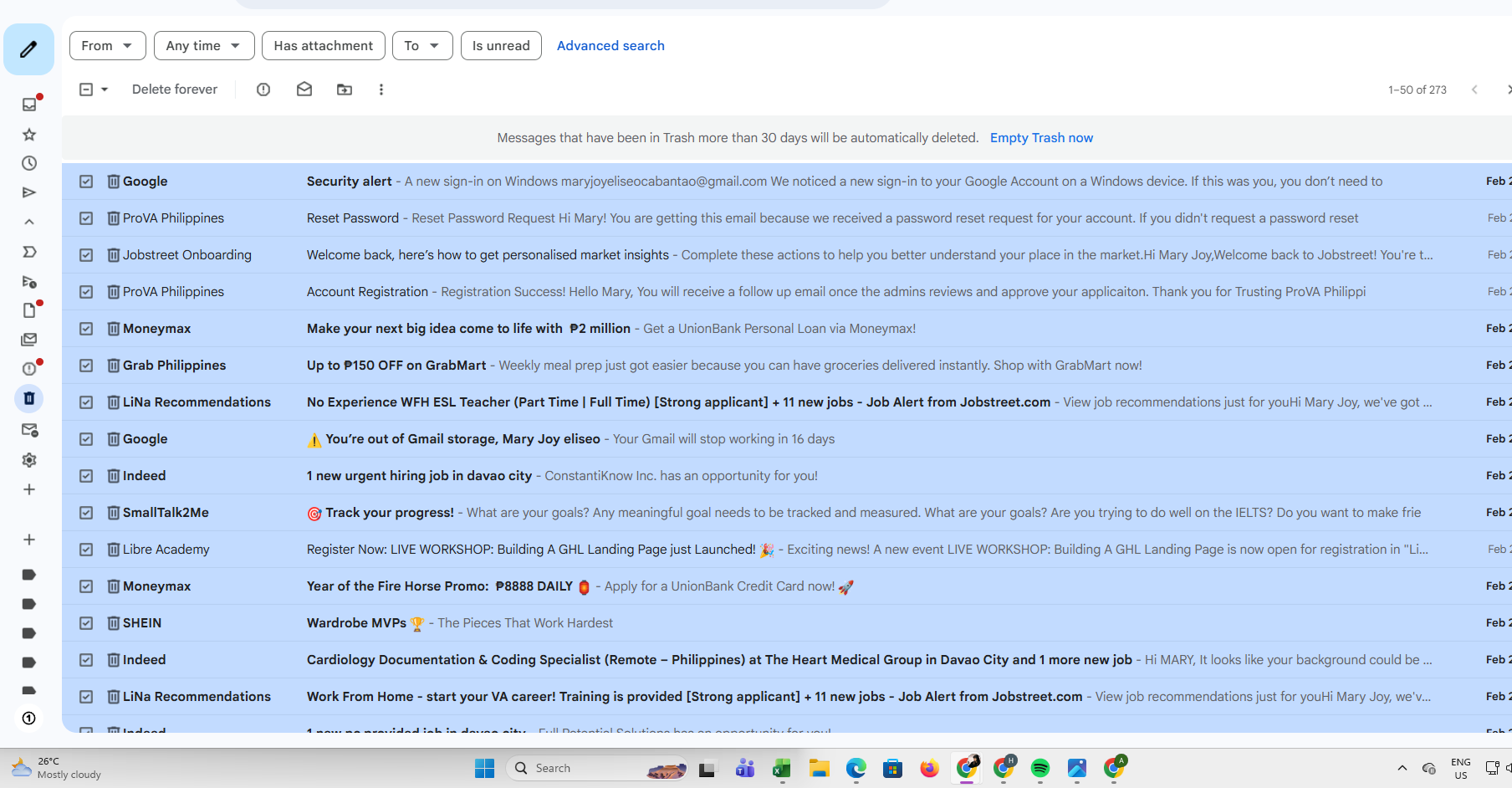Toggle the Has attachment filter chip
This screenshot has height=788, width=1512.
point(324,46)
